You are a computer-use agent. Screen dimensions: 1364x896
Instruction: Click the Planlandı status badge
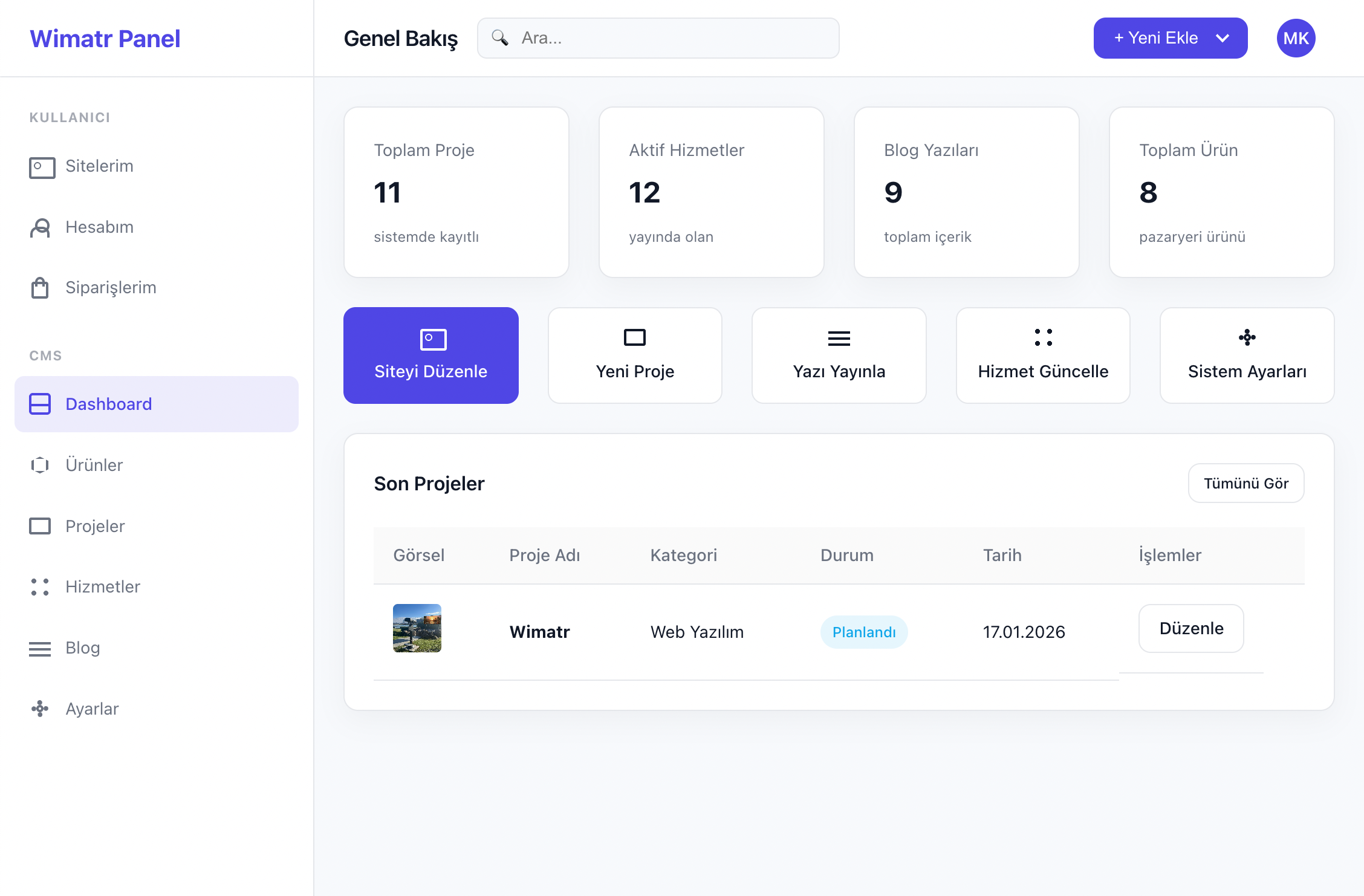point(863,632)
